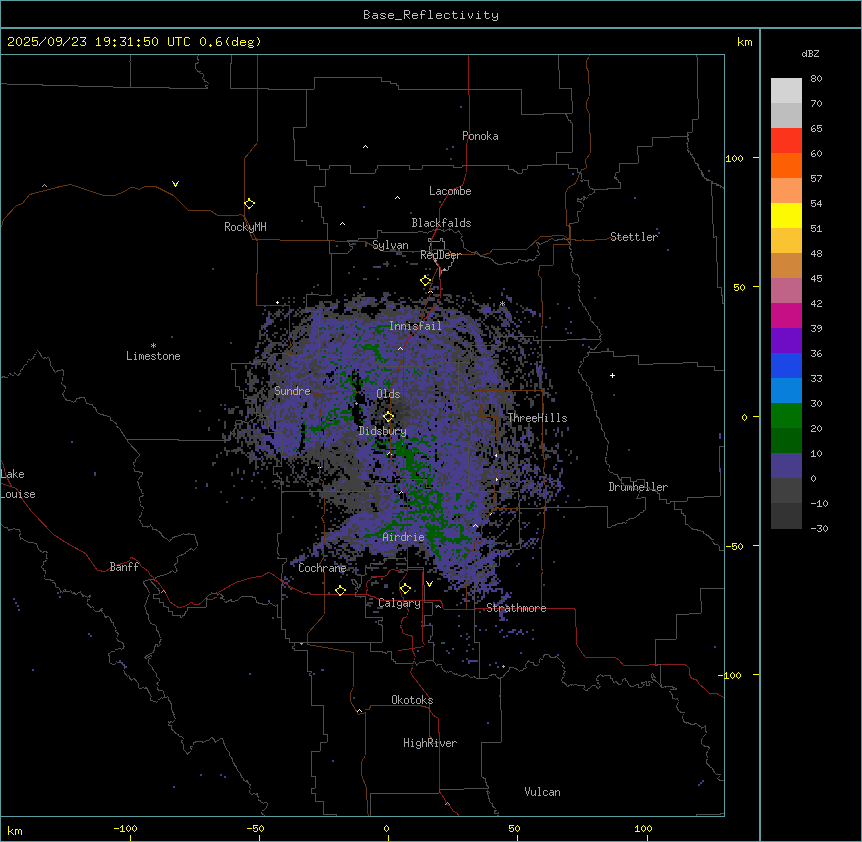This screenshot has width=862, height=842.
Task: Click the Airdrie city label
Action: click(x=403, y=537)
